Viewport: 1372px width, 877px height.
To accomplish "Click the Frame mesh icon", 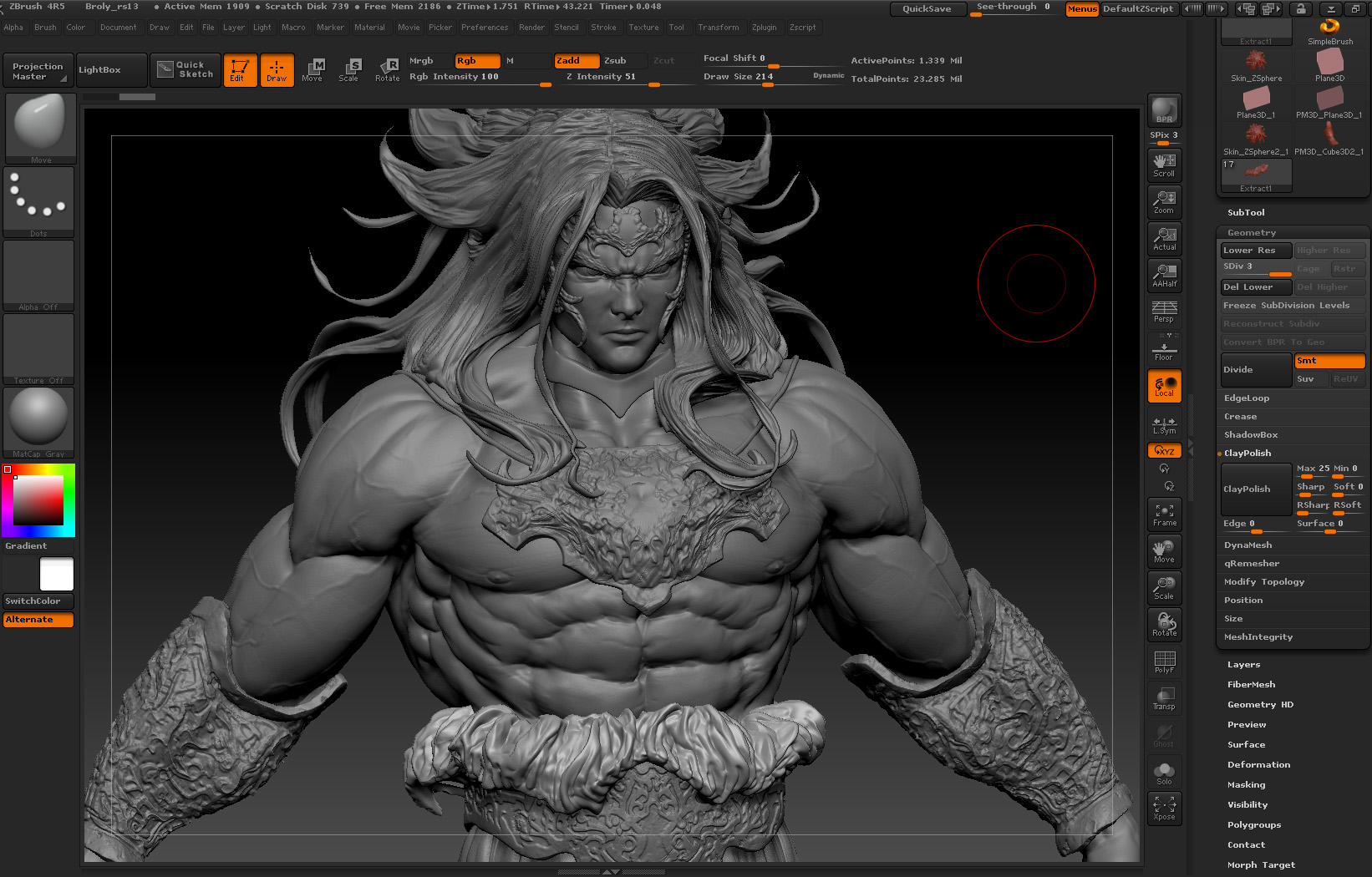I will coord(1164,515).
